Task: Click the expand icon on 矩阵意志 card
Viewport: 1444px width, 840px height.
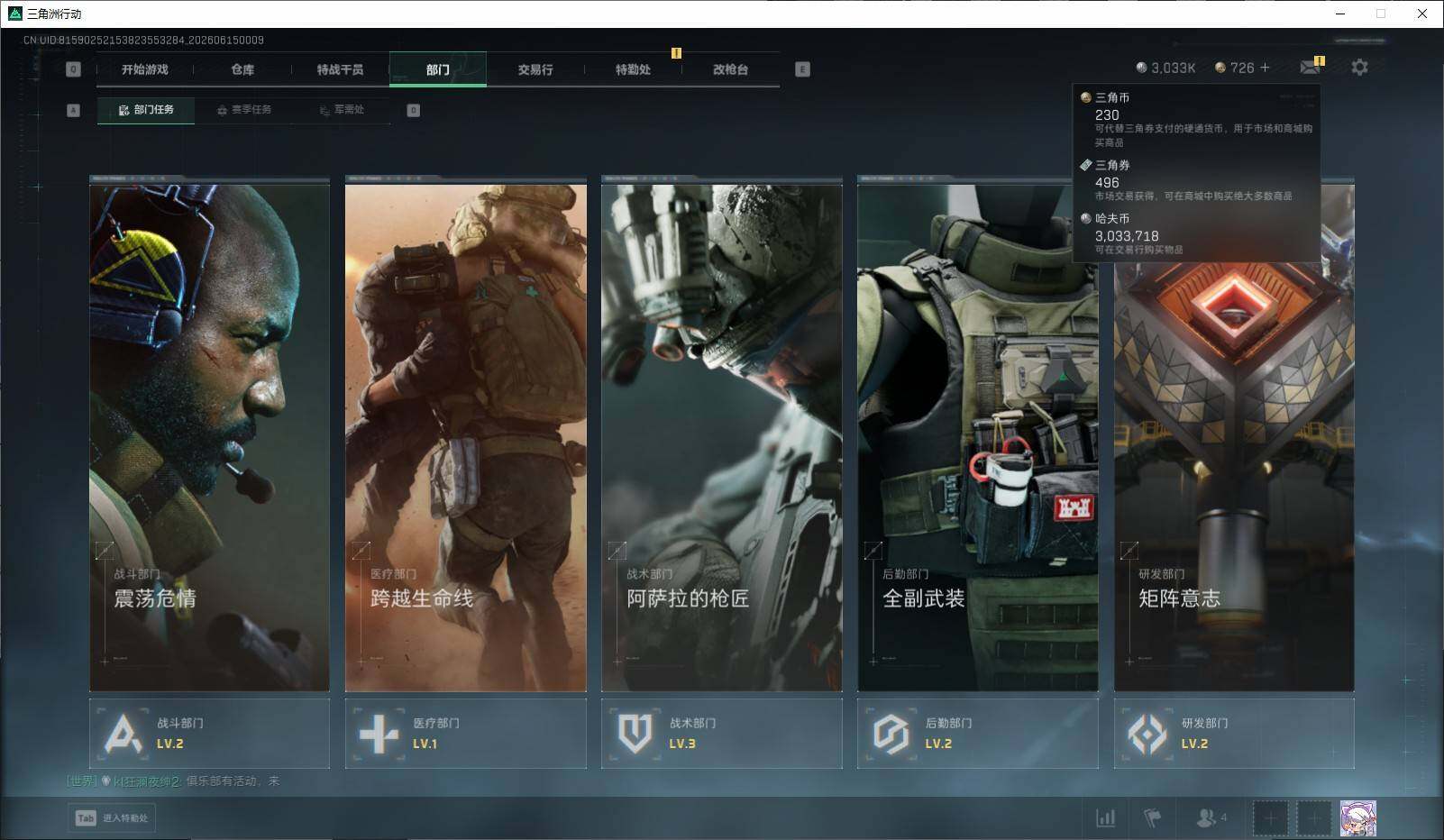Action: click(1129, 550)
